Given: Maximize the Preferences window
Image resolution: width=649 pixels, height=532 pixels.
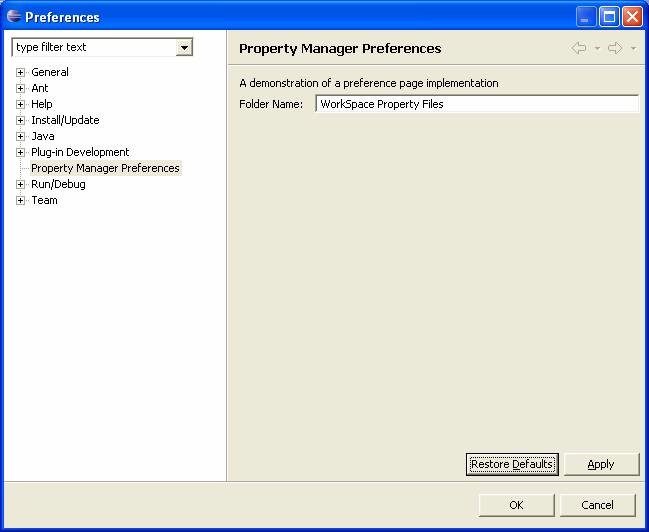Looking at the screenshot, I should point(609,17).
